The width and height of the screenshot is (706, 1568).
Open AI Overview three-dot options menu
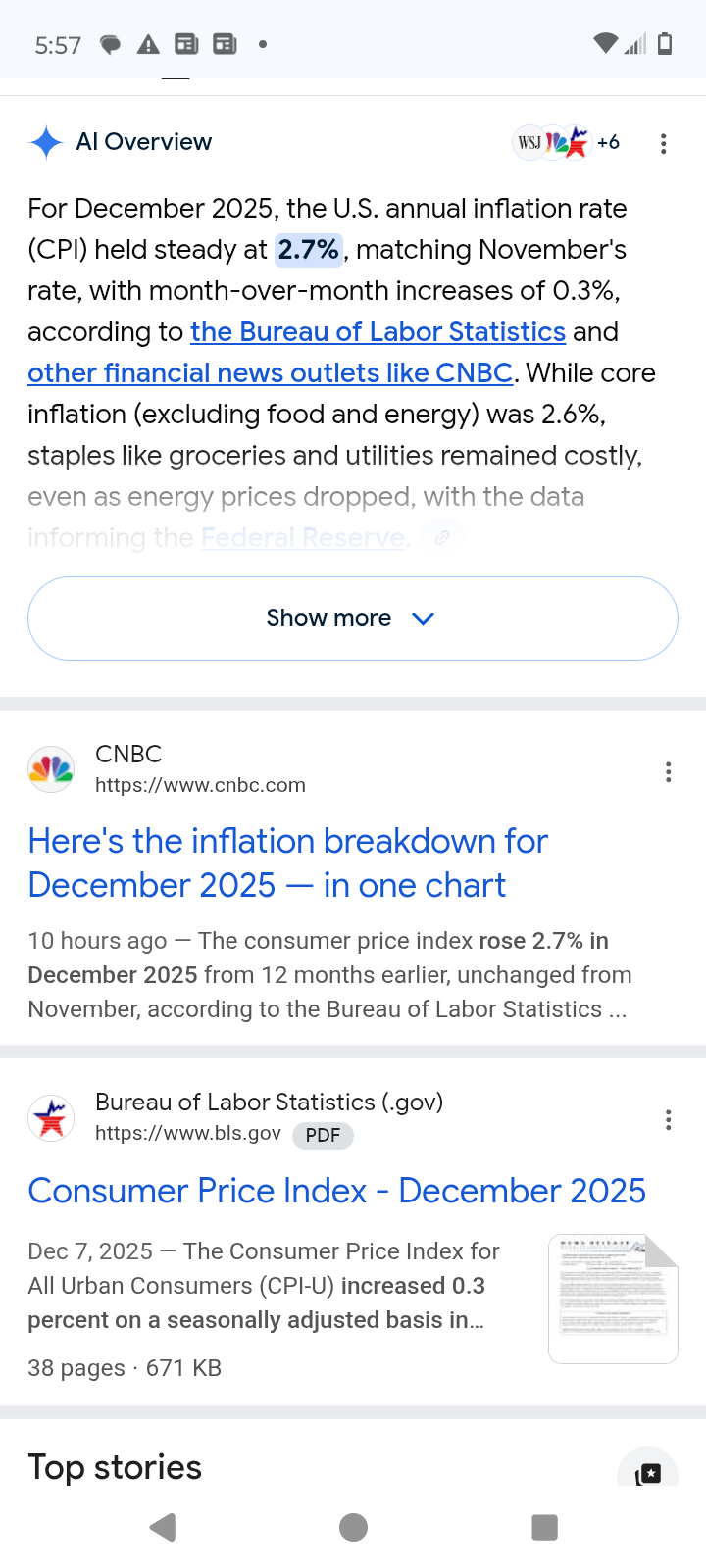[664, 144]
